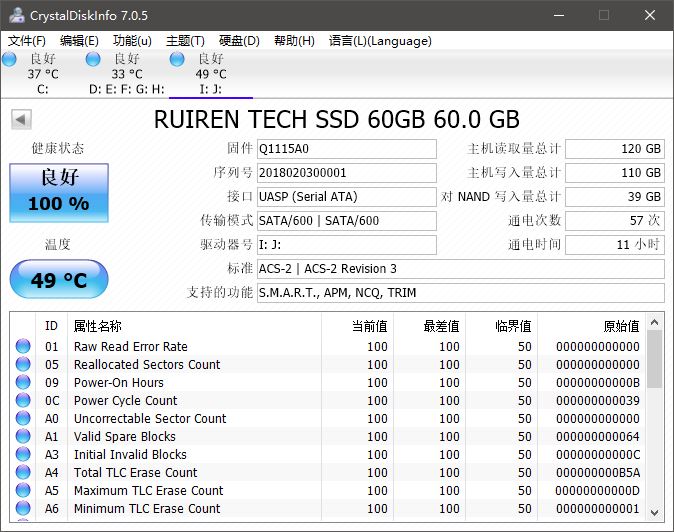Screen dimensions: 674x532
Task: Click the 当前值 column header
Action: 357,326
